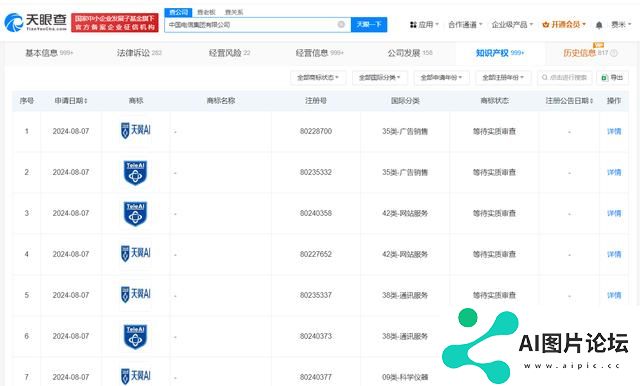Expand the 全部商标状态 filter dropdown
640x386 pixels.
click(318, 78)
